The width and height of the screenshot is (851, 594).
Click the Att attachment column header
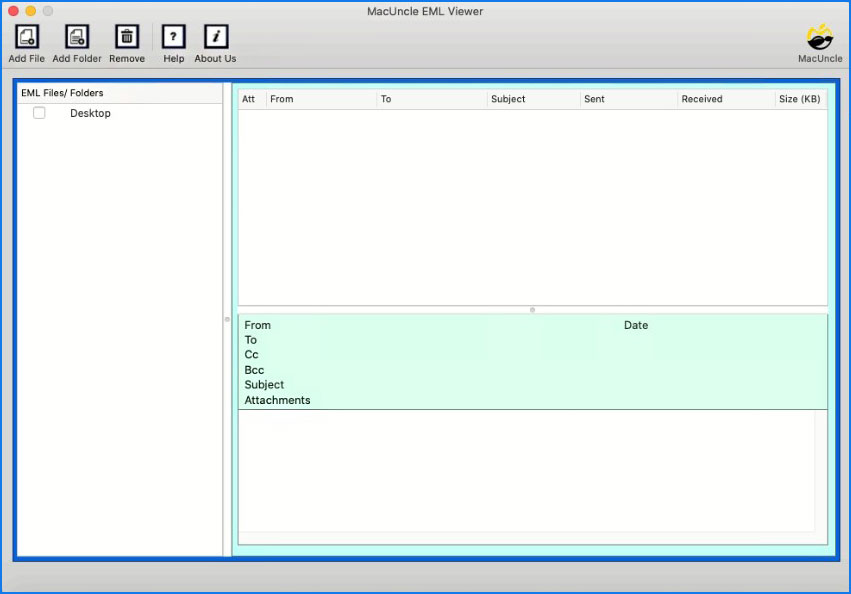point(249,99)
